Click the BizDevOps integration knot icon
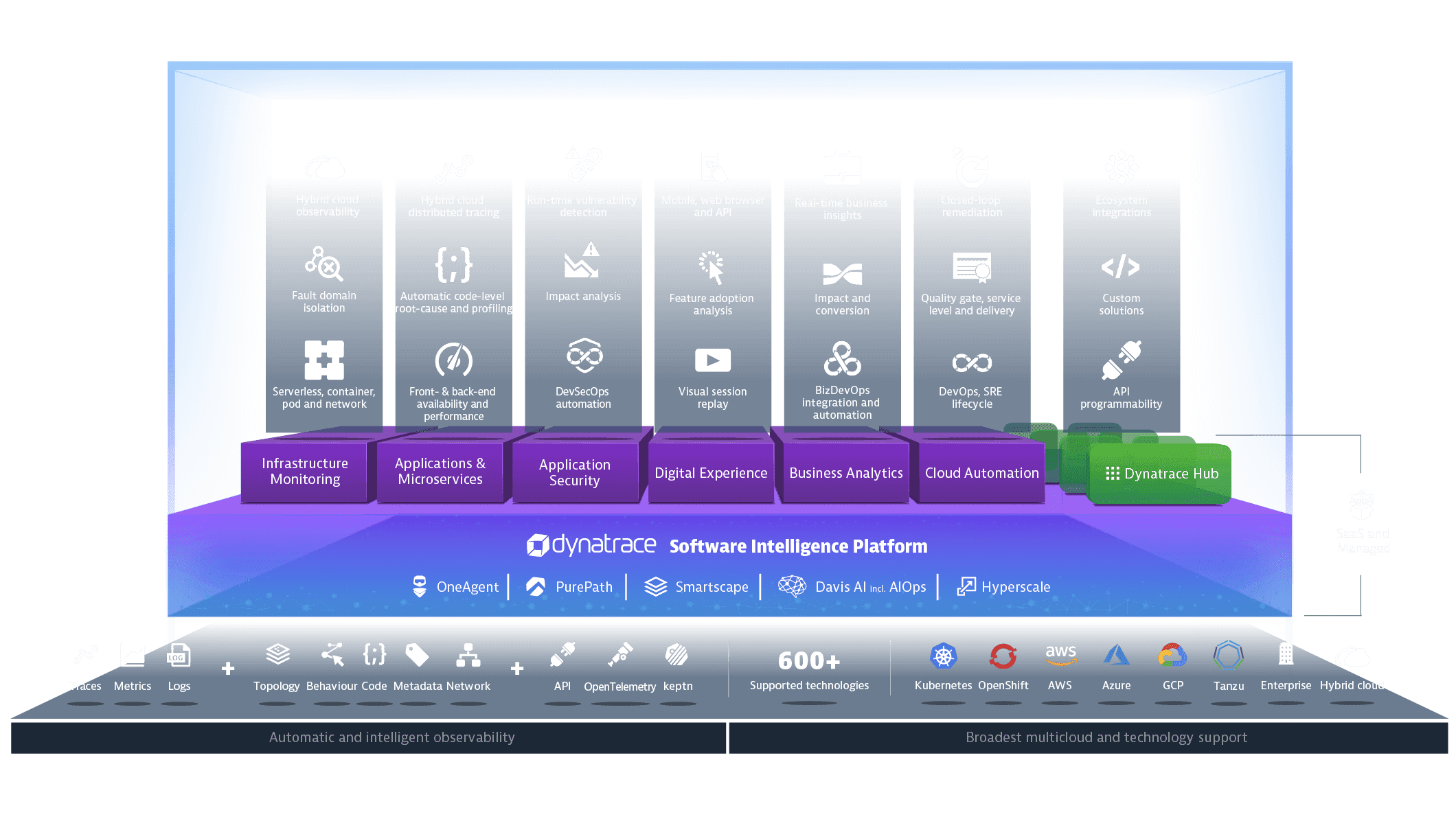Viewport: 1456px width, 819px height. pos(842,358)
